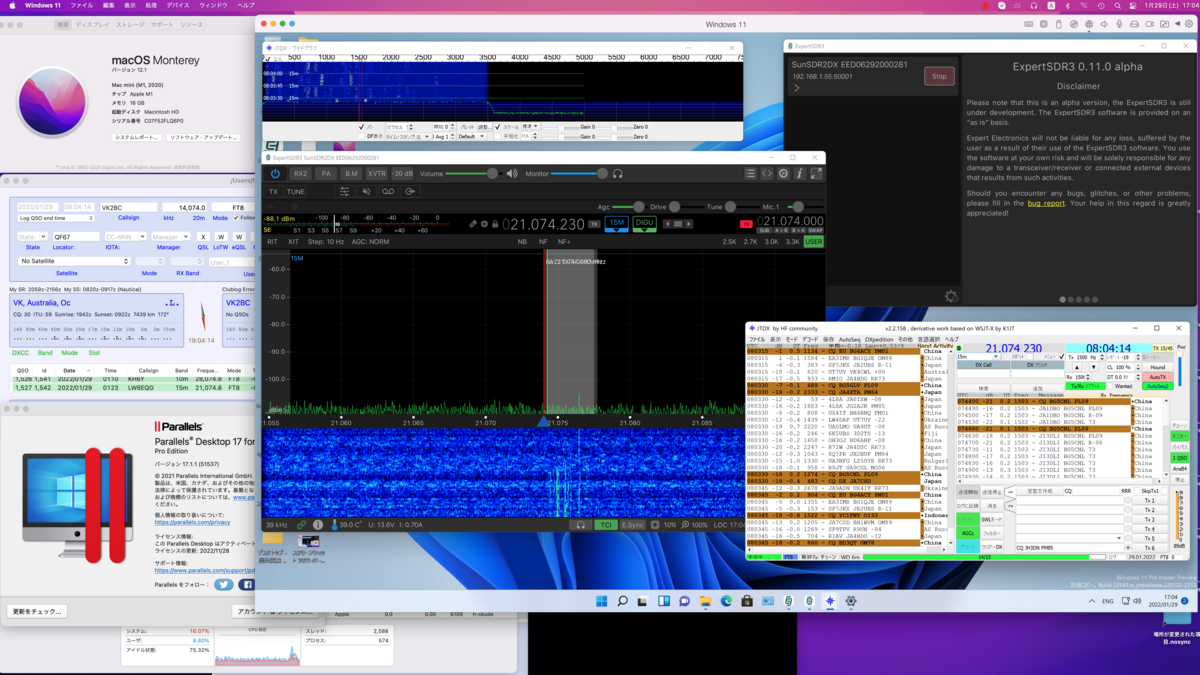Click the QF67 locator input field
Viewport: 1200px width, 675px height.
(x=74, y=237)
